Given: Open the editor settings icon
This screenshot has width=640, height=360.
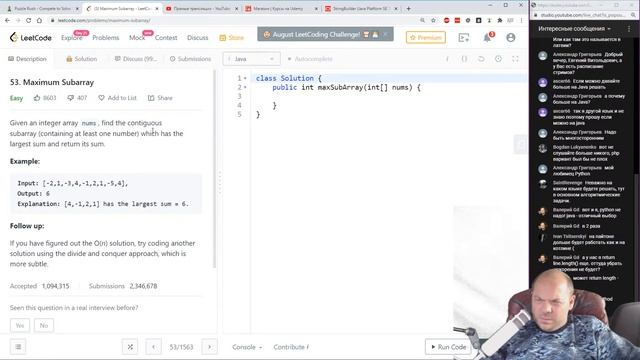Looking at the screenshot, I should 498,59.
